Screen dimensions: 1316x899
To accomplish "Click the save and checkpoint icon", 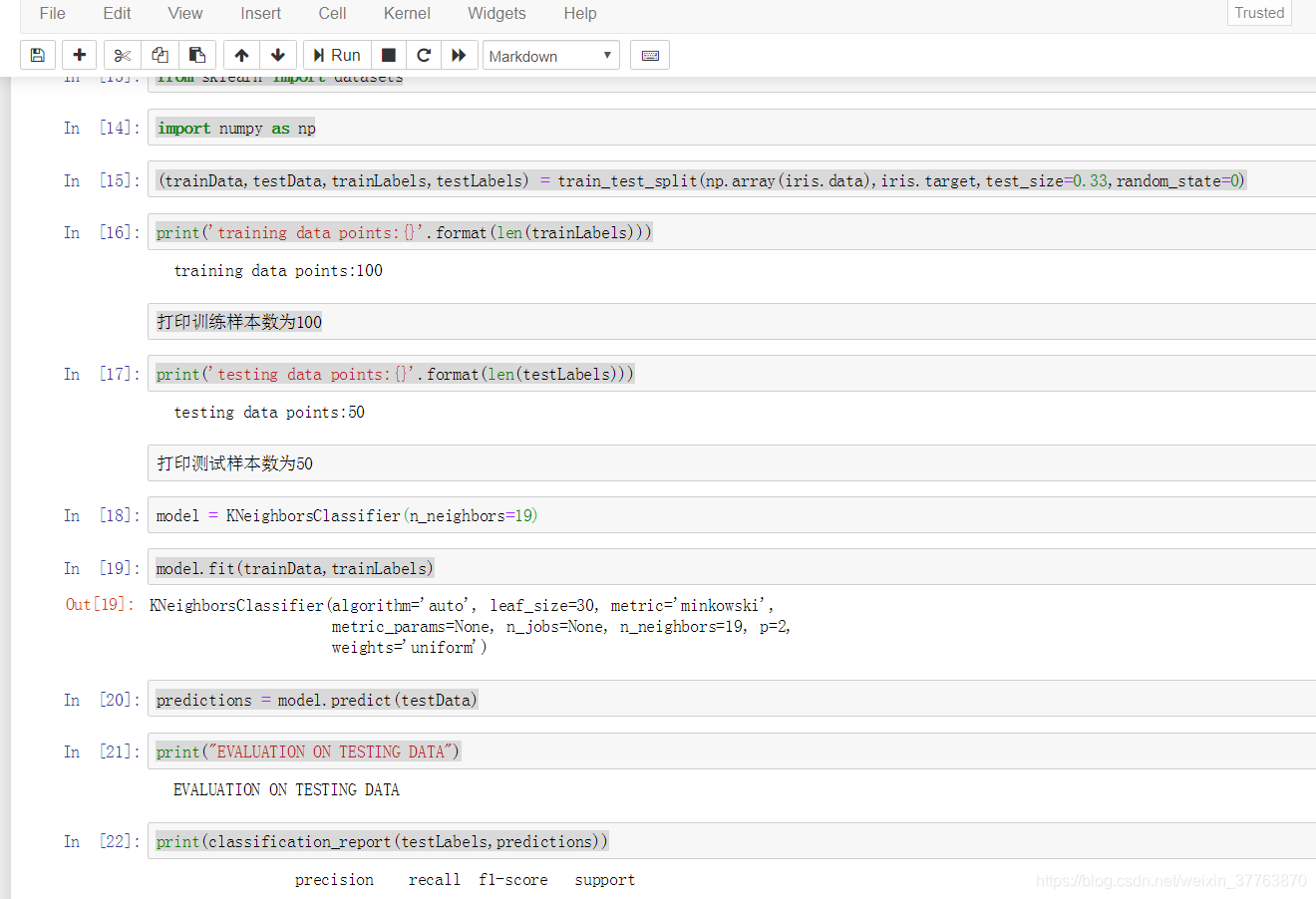I will coord(38,56).
